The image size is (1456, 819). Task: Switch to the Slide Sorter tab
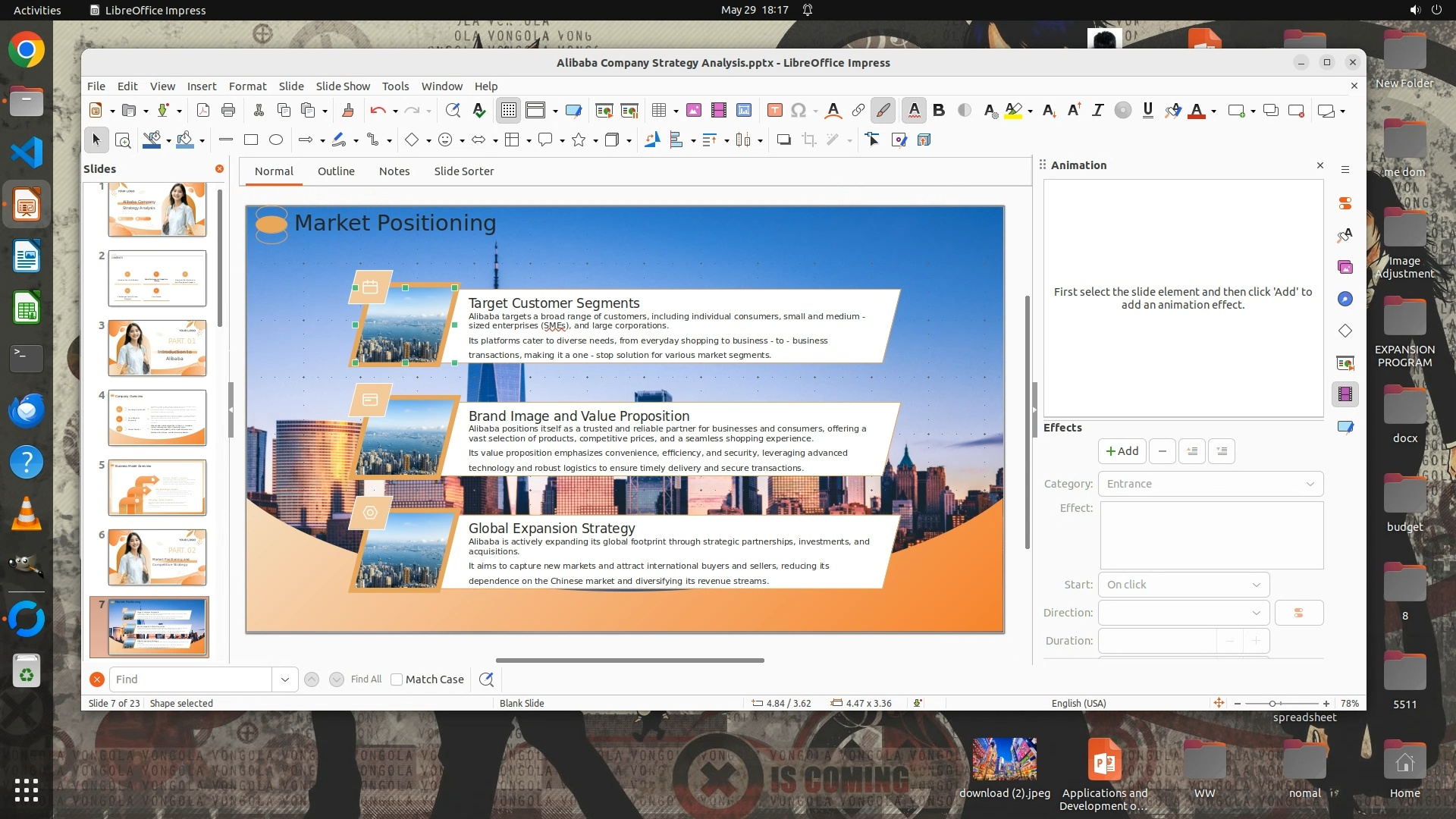click(x=463, y=171)
